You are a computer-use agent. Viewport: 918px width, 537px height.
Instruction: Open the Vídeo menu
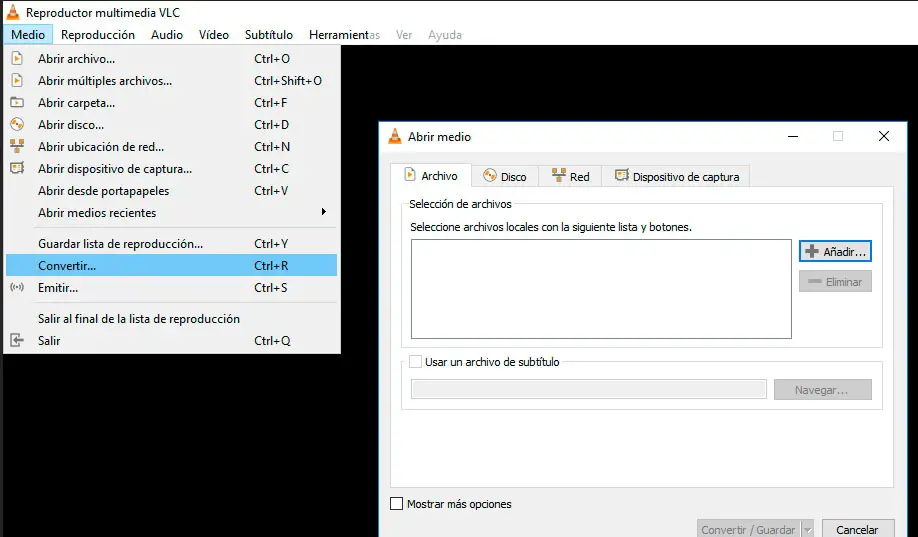point(214,35)
